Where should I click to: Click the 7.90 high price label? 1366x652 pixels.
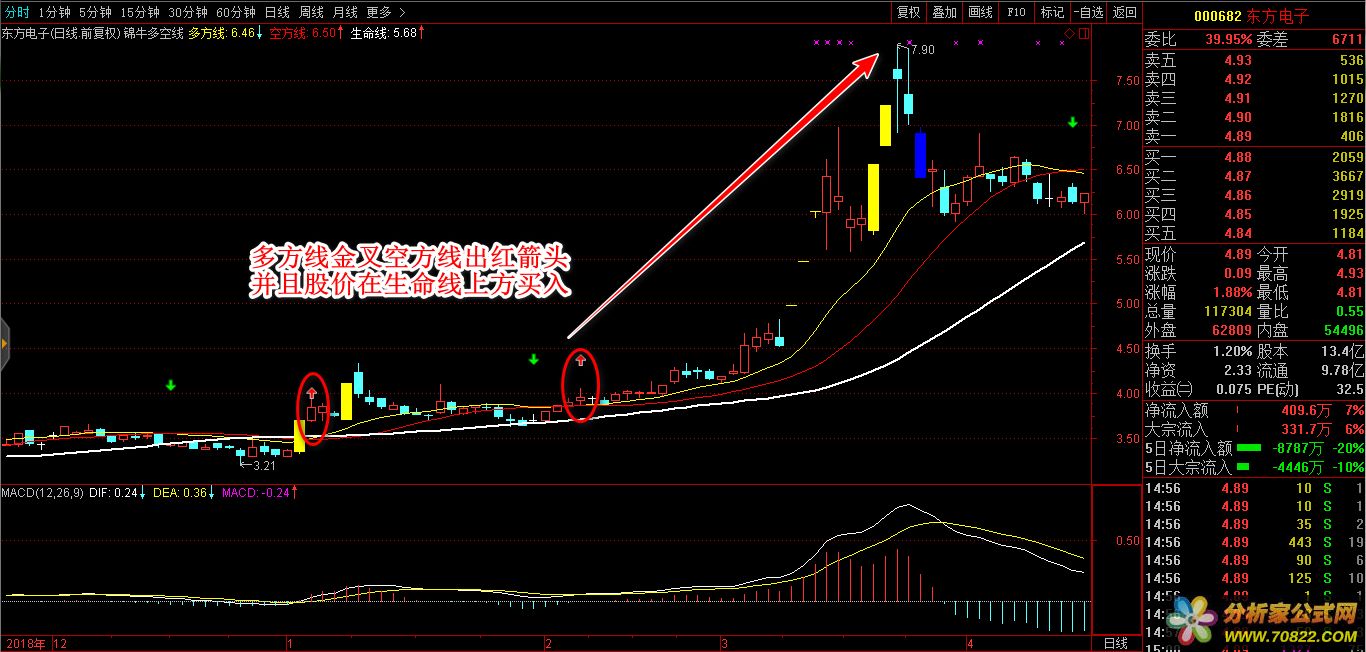coord(923,50)
